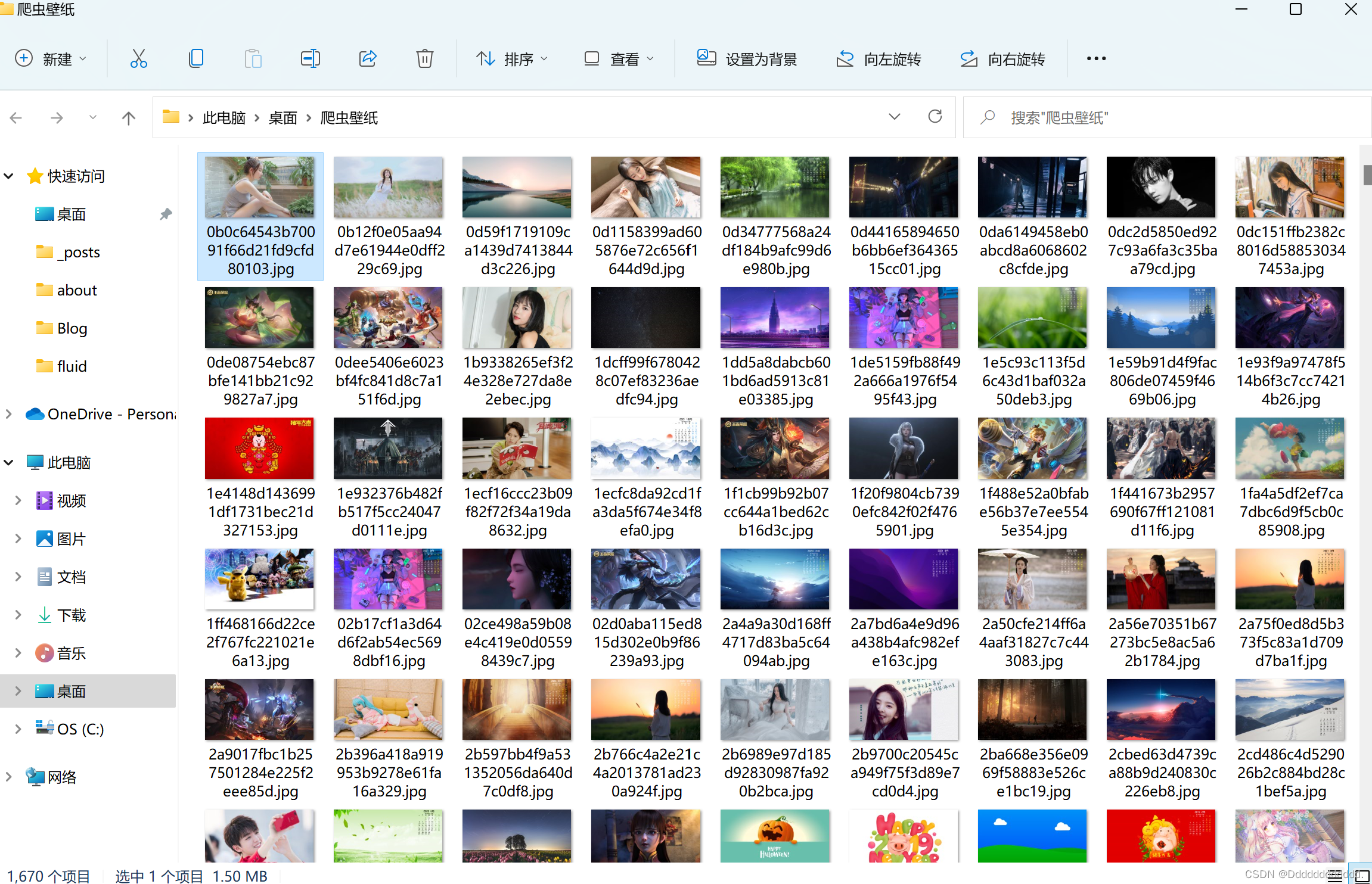Click the vertical scrollbar thumb
Viewport: 1372px width, 884px height.
(1367, 175)
